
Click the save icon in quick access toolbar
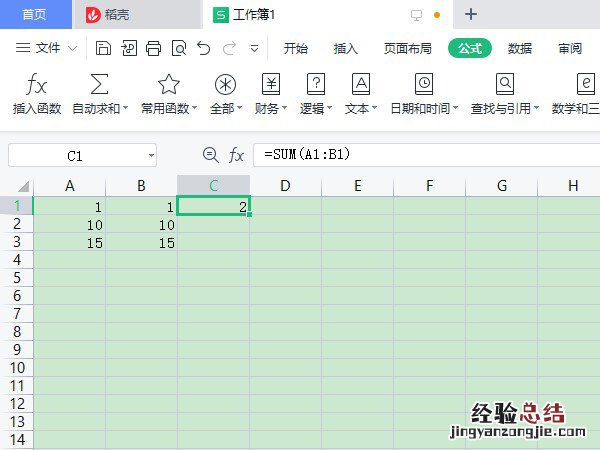point(103,48)
